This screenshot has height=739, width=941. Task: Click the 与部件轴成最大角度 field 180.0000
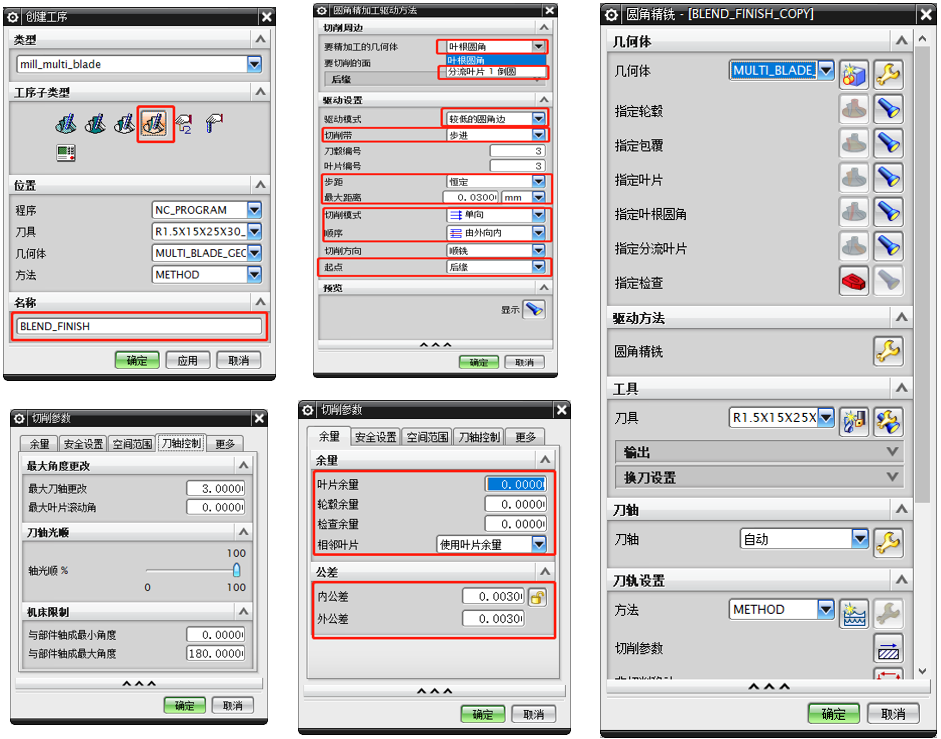tap(215, 653)
